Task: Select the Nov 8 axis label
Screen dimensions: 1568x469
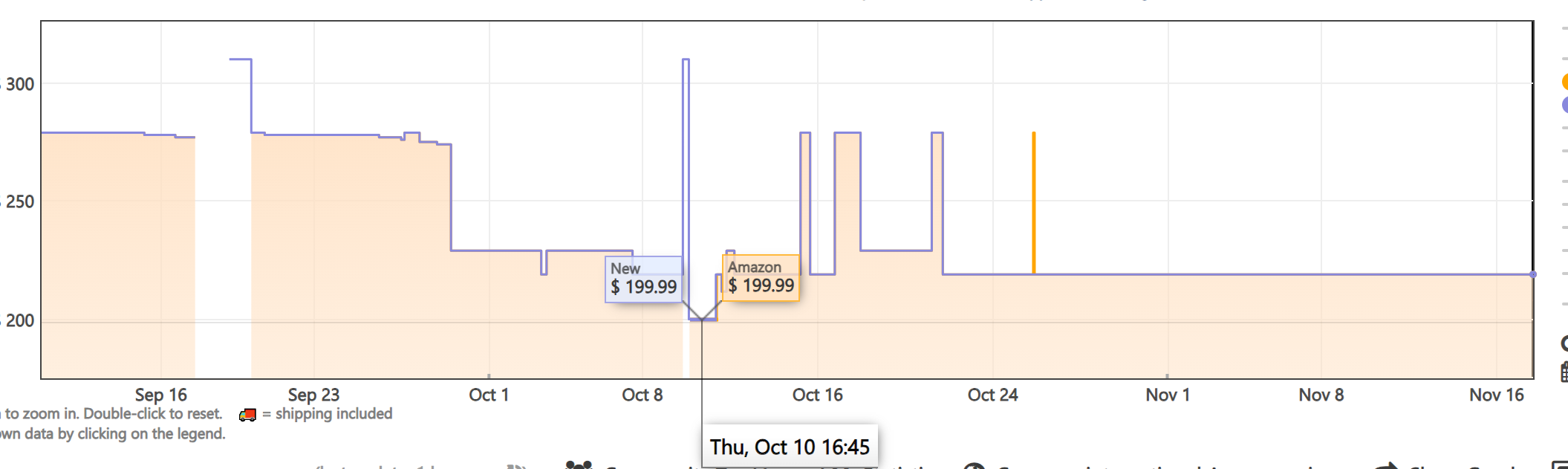Action: click(x=1321, y=395)
